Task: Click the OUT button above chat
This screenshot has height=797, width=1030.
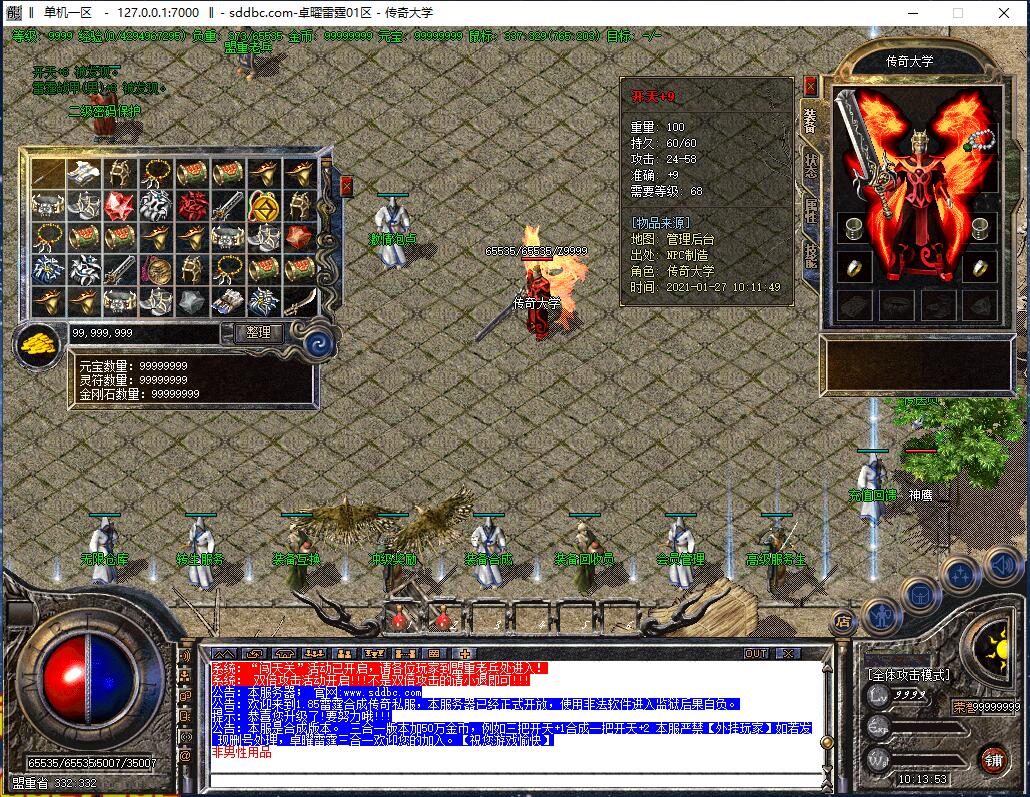Action: 755,654
